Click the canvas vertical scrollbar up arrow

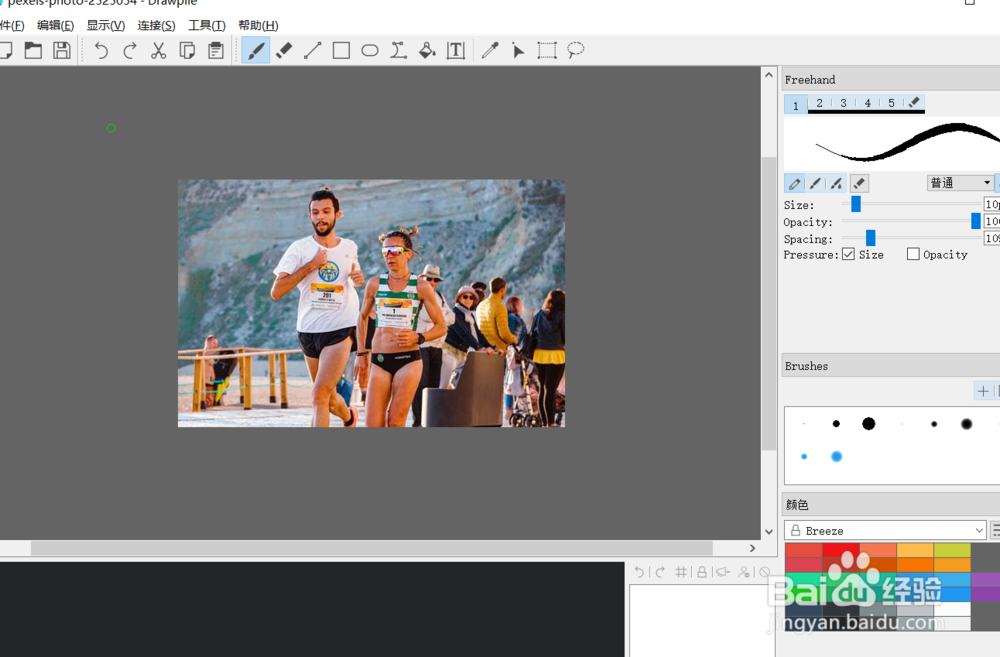coord(768,75)
